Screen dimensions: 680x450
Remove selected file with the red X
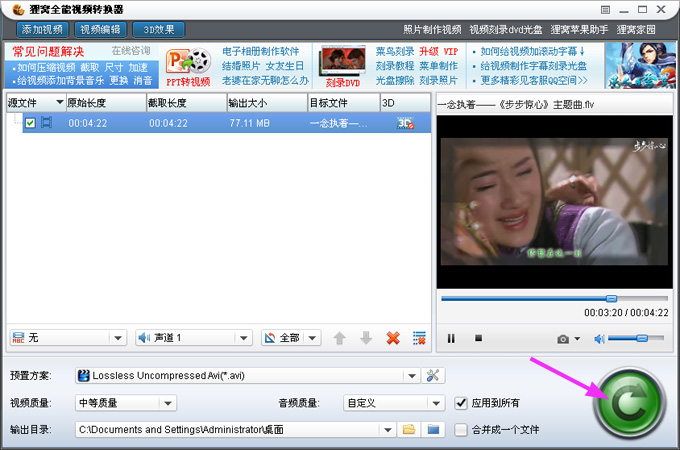click(393, 338)
